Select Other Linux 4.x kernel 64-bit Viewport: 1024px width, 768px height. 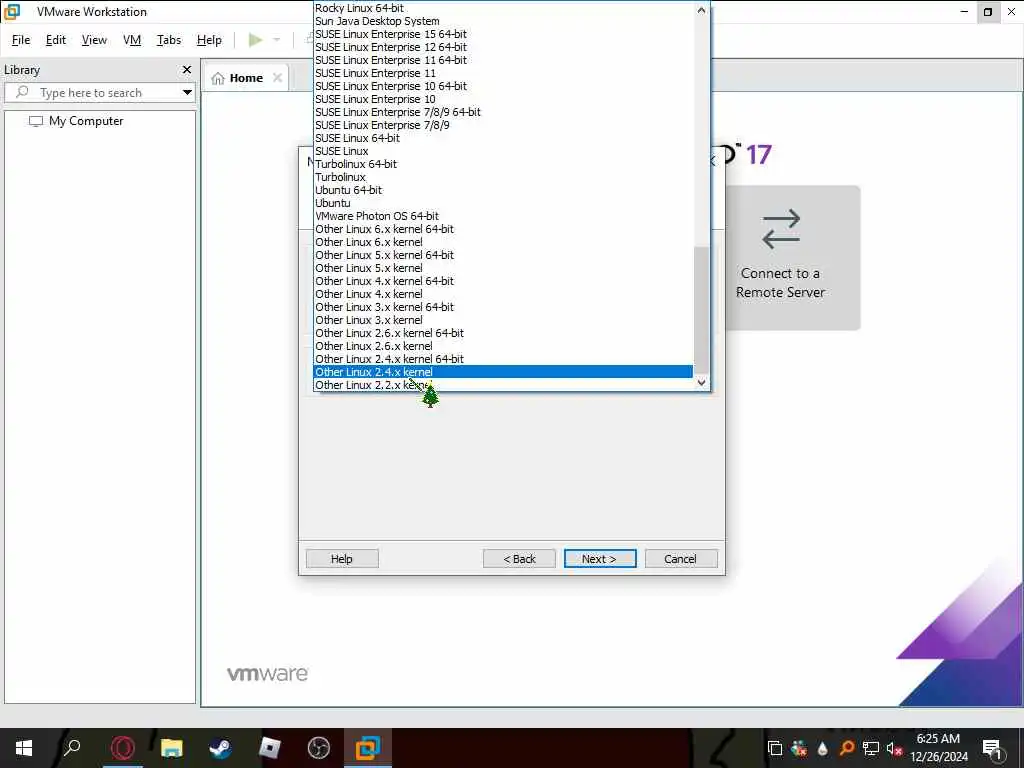pos(503,281)
